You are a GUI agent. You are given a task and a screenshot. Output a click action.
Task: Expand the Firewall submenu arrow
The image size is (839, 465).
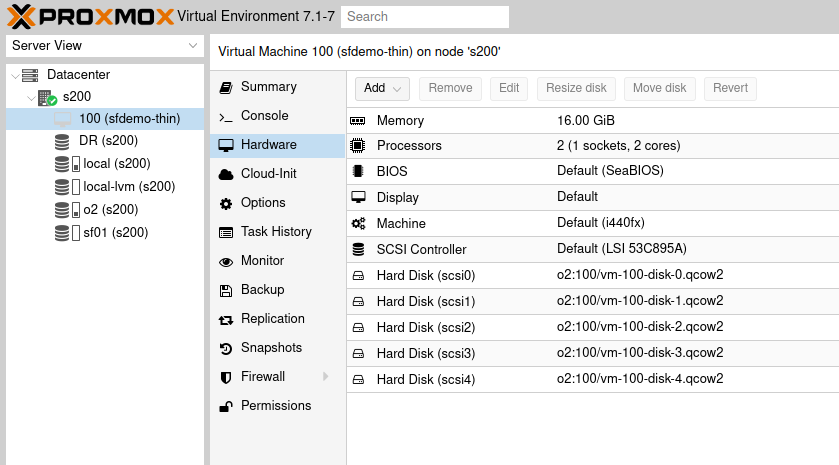tap(325, 377)
